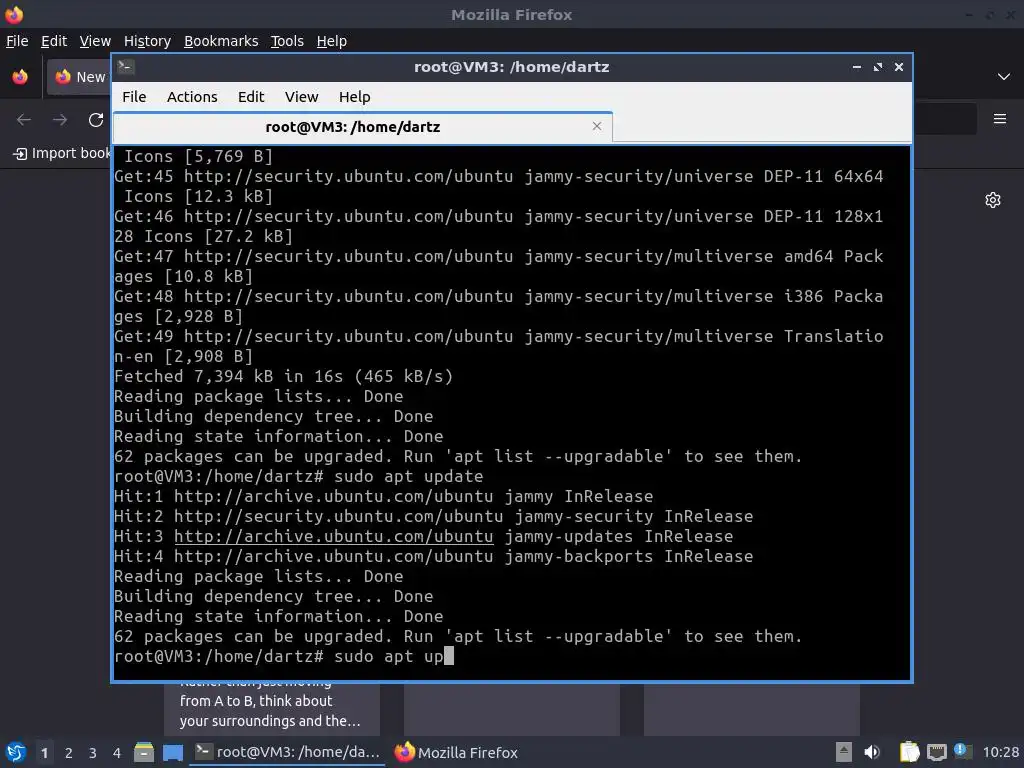The image size is (1024, 768).
Task: Open Firefox Bookmarks menu
Action: click(221, 41)
